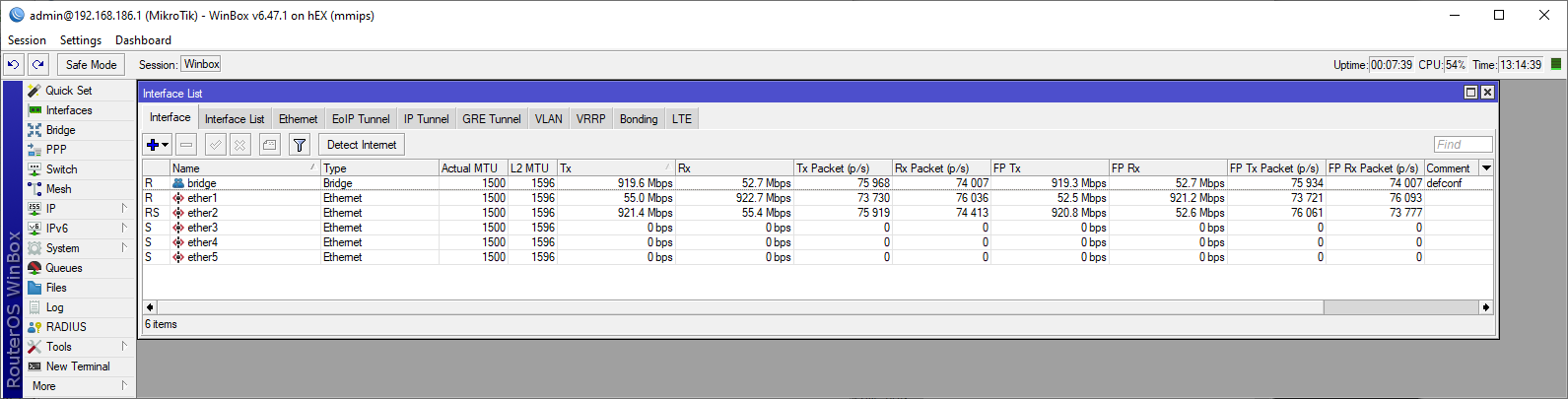Expand IPv6 submenu arrow
This screenshot has height=399, width=1568.
(x=124, y=228)
